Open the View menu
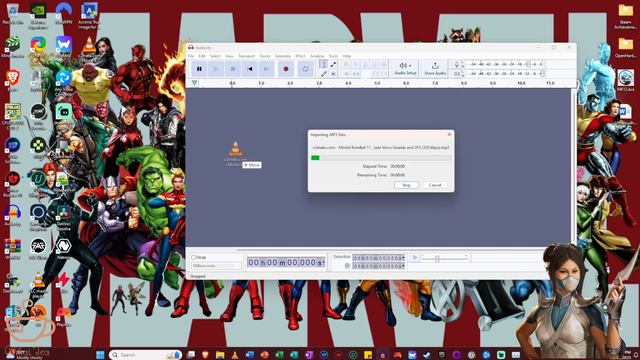The width and height of the screenshot is (640, 360). pyautogui.click(x=229, y=56)
